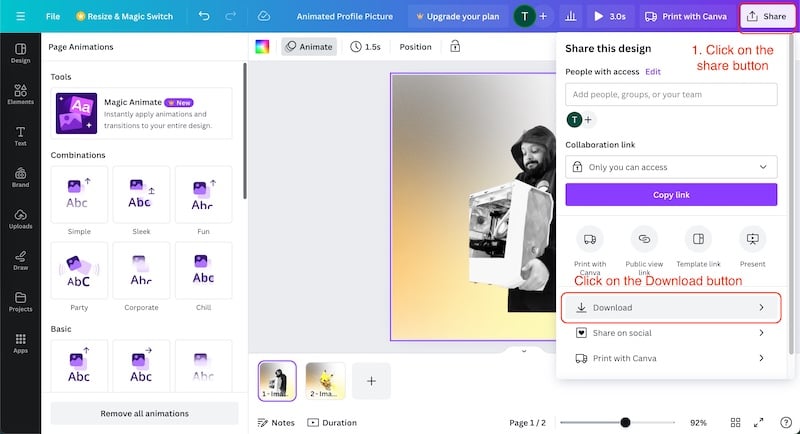Click the Present icon in share panel
Screen dimensions: 800x434
click(x=753, y=239)
